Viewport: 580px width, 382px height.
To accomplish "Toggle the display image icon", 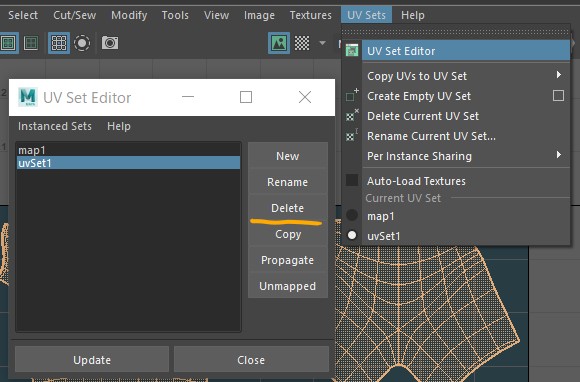I will point(279,43).
